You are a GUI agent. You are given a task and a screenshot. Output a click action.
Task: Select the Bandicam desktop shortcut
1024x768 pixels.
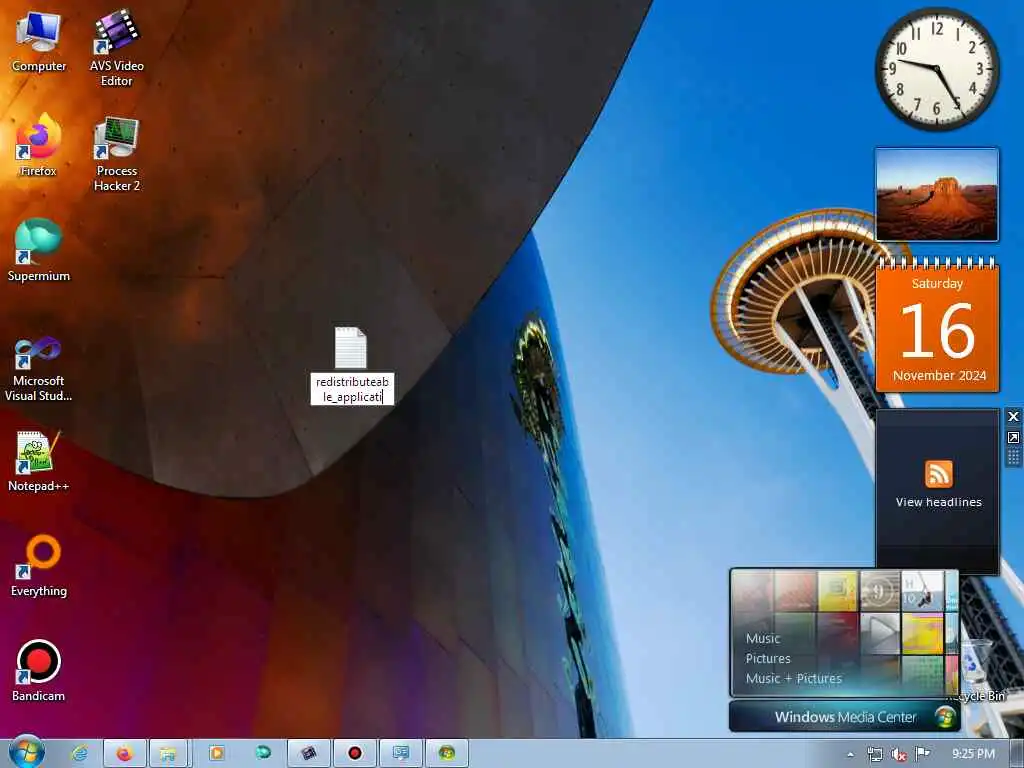click(x=39, y=671)
